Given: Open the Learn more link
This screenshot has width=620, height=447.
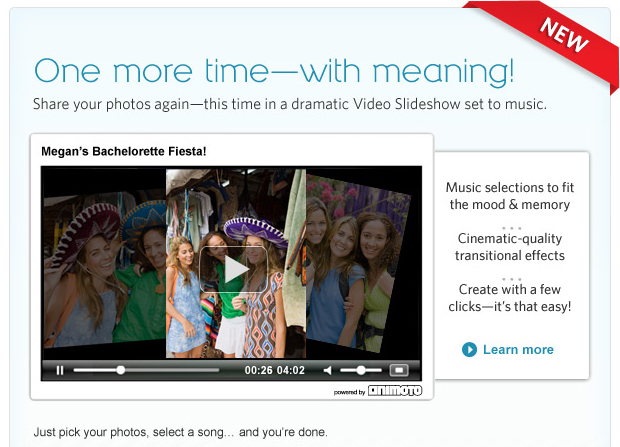Looking at the screenshot, I should pyautogui.click(x=517, y=349).
